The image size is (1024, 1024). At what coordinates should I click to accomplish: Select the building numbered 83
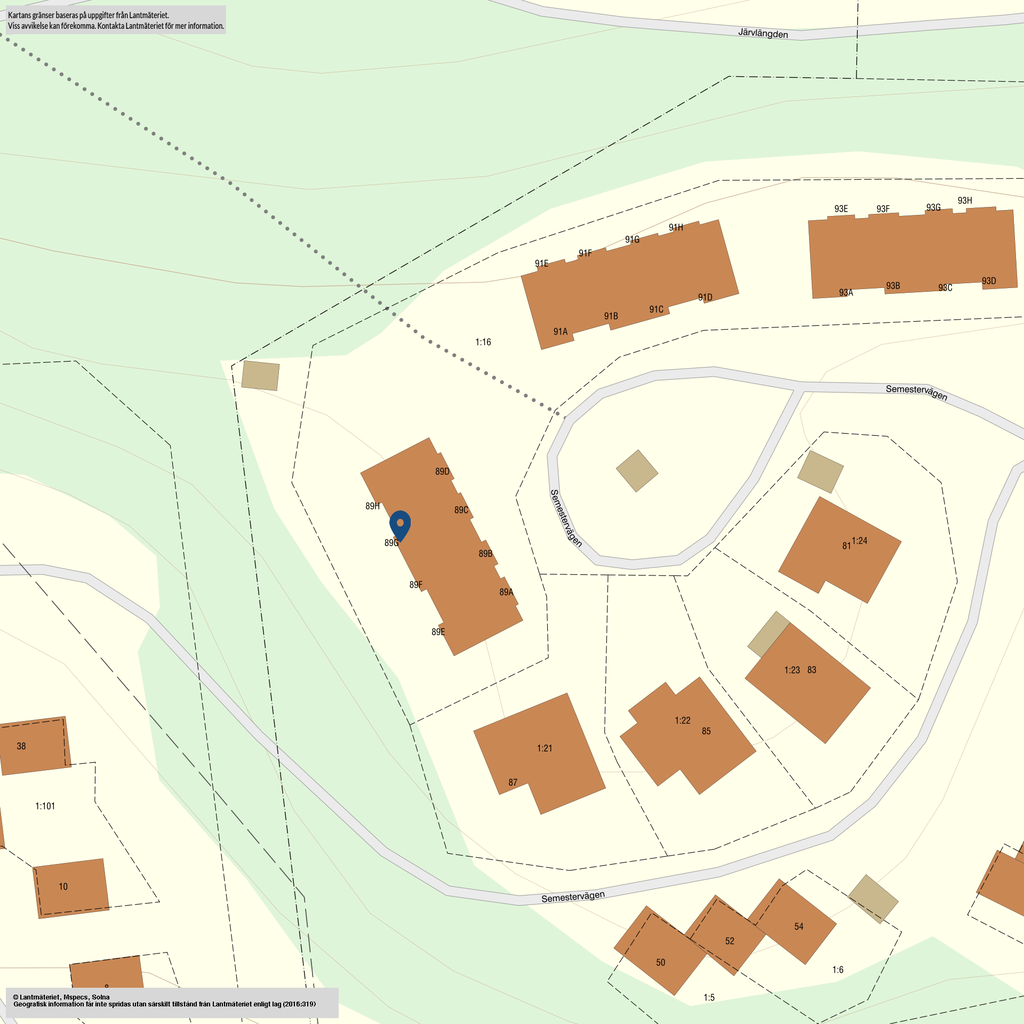(x=808, y=682)
